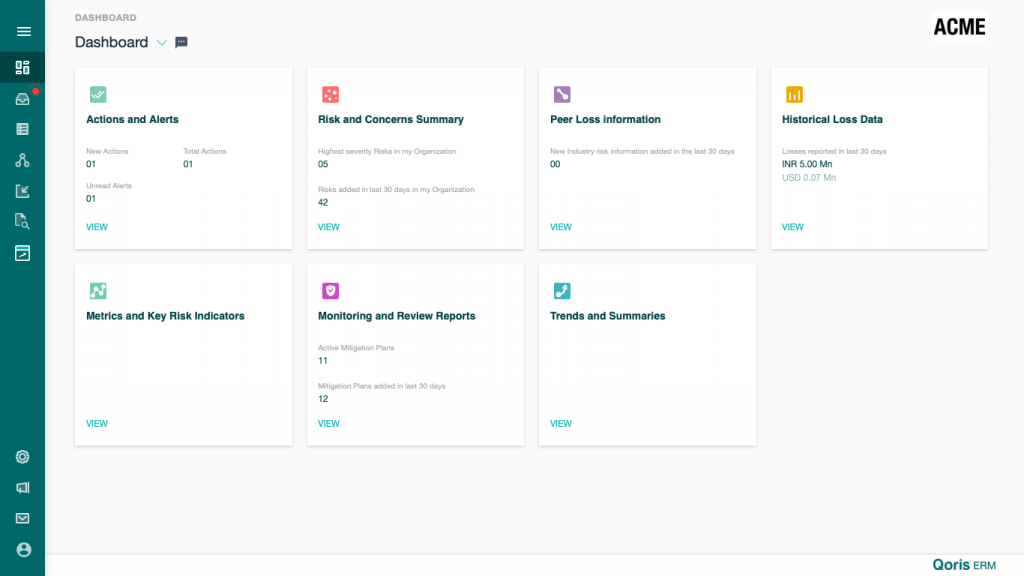Click the Metrics and Key Risk Indicators title
Viewport: 1024px width, 576px height.
165,316
